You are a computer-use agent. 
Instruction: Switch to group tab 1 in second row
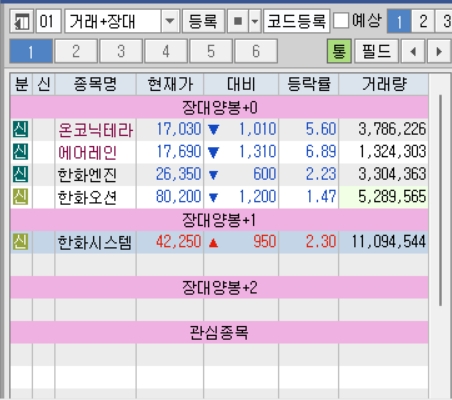(31, 51)
